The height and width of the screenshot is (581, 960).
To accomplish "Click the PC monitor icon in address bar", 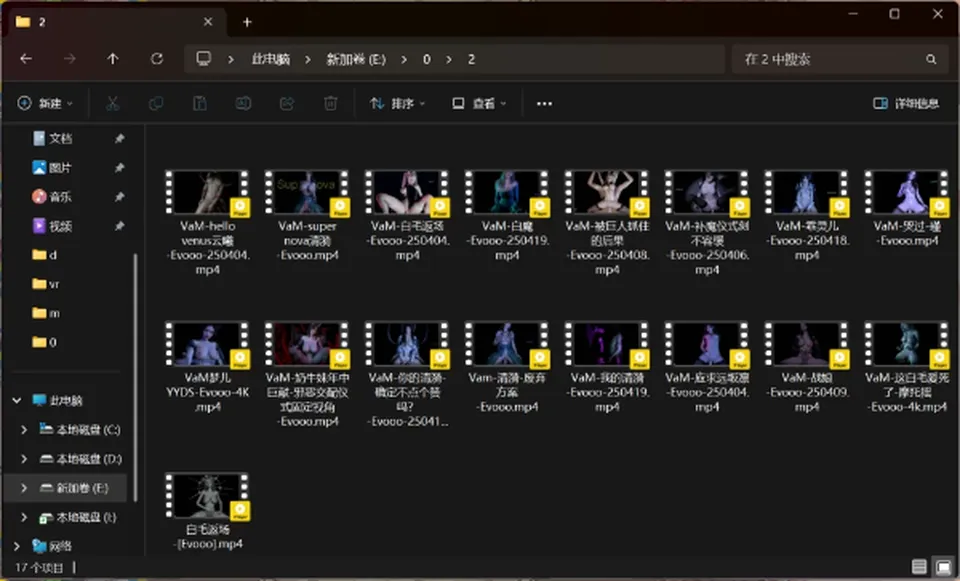I will (x=203, y=59).
